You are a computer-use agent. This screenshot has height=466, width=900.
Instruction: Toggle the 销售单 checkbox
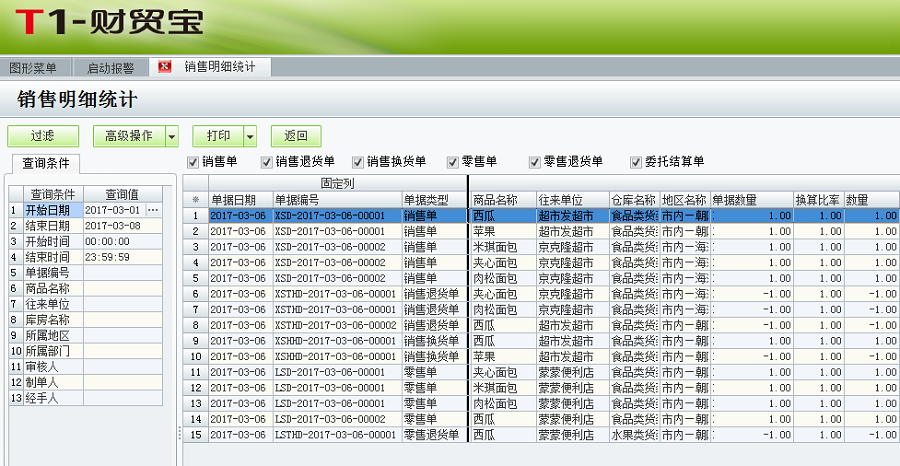click(x=192, y=162)
